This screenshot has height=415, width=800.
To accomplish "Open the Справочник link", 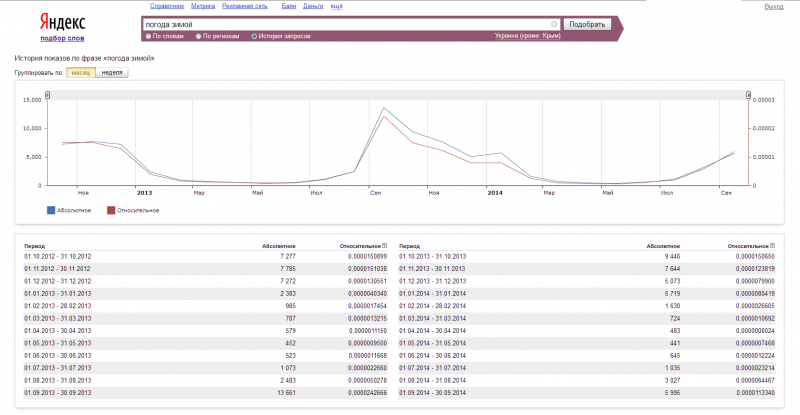I will click(167, 6).
